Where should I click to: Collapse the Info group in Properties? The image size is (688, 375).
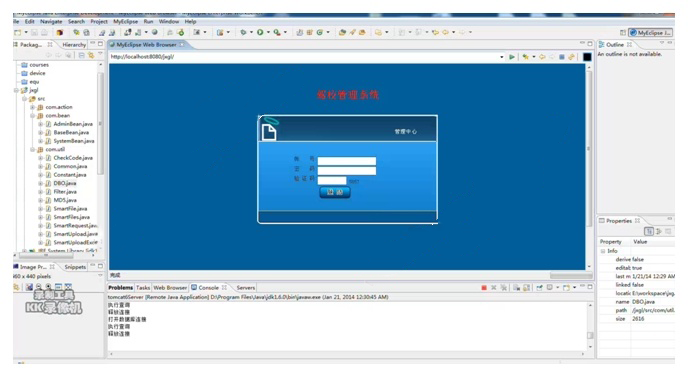click(x=603, y=251)
